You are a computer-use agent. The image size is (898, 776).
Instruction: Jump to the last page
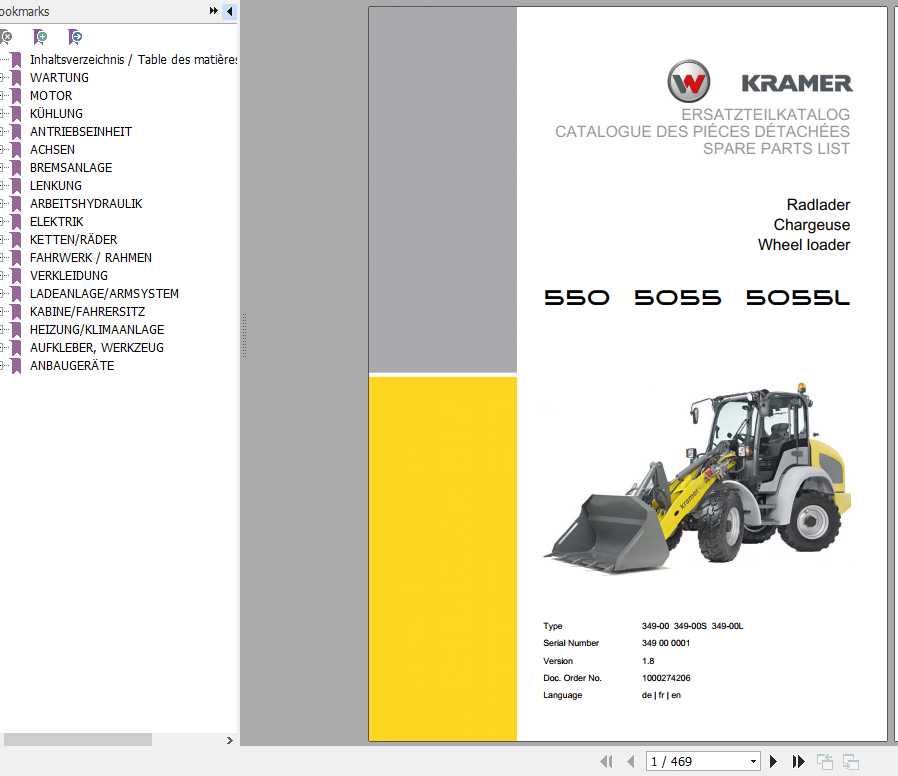[x=798, y=762]
